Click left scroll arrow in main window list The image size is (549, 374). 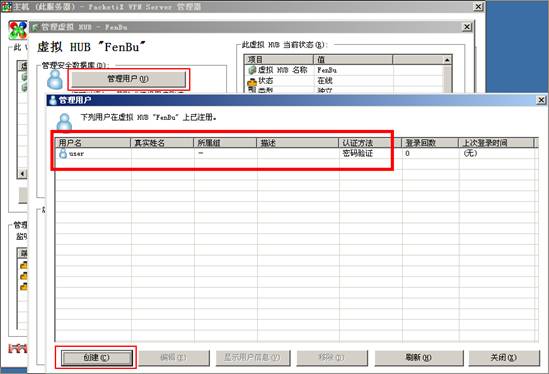[22, 174]
